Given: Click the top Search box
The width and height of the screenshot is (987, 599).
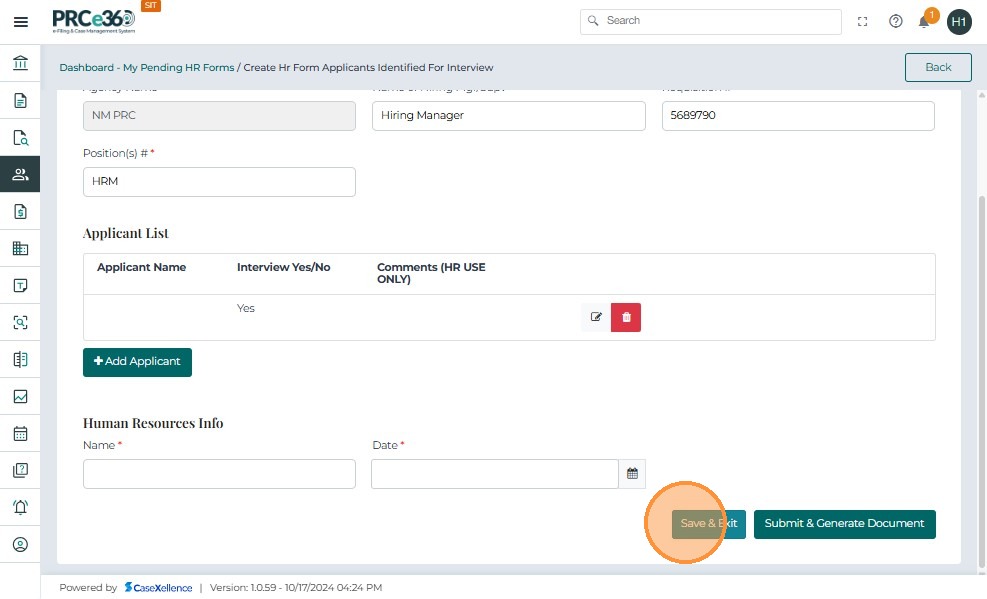Looking at the screenshot, I should click(x=711, y=21).
